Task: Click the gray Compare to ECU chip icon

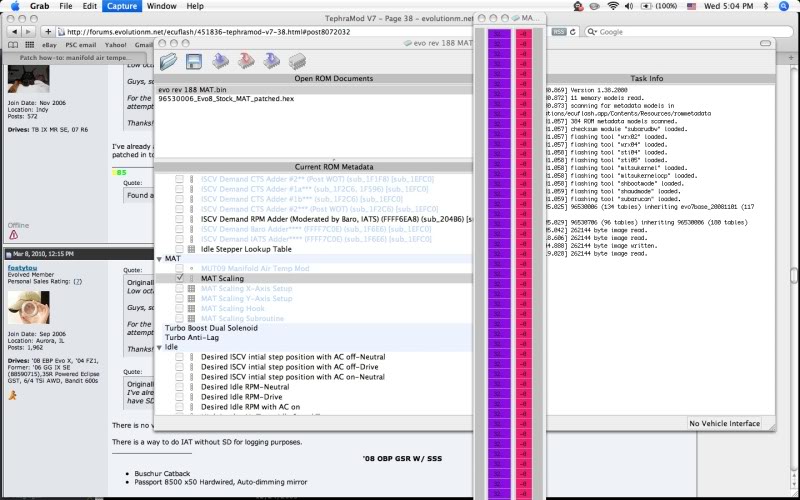Action: [x=297, y=62]
